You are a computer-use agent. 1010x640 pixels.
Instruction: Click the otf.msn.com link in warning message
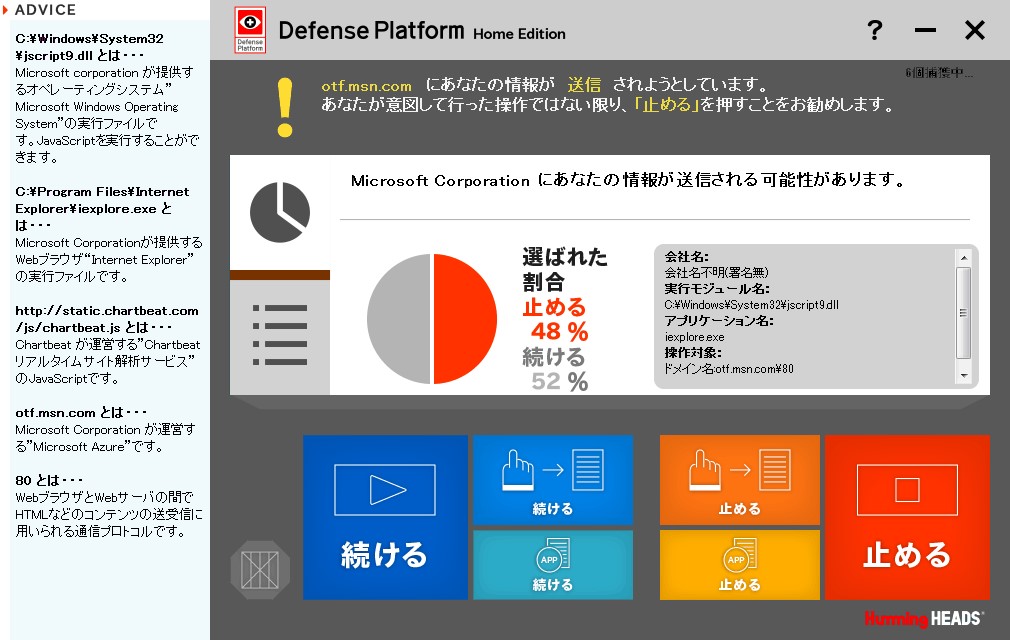[366, 87]
